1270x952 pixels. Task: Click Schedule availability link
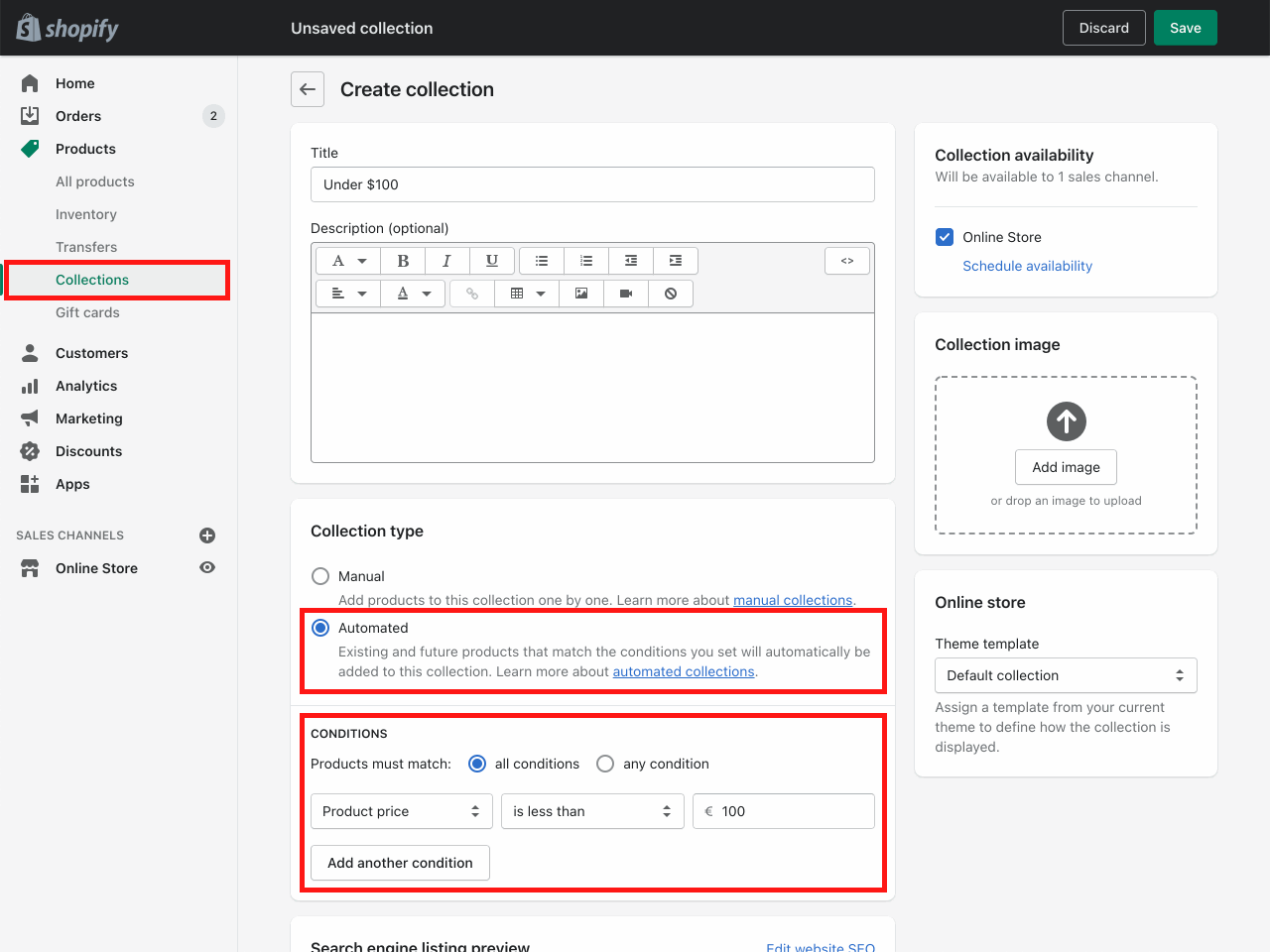click(x=1027, y=266)
